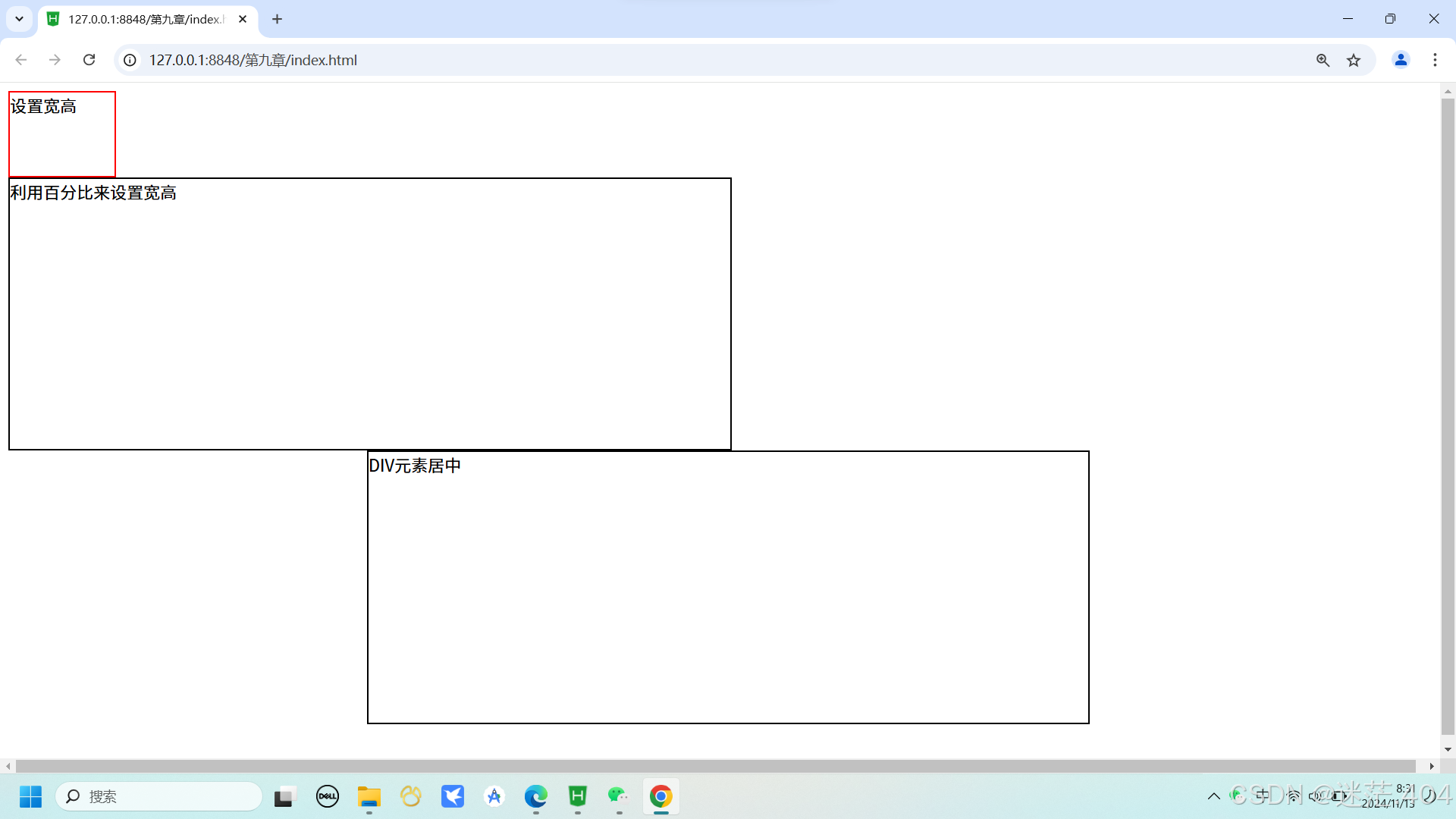Open the Chrome profile avatar

point(1401,60)
